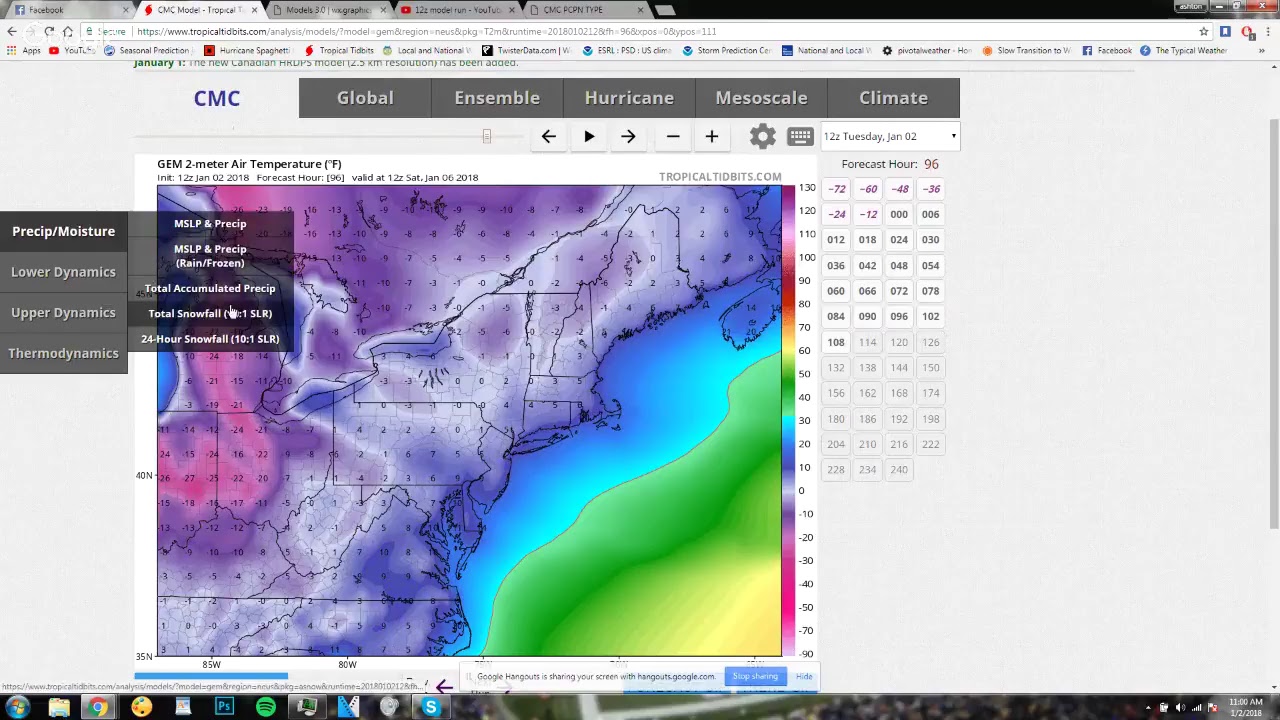Open Skype from the taskbar

[430, 708]
